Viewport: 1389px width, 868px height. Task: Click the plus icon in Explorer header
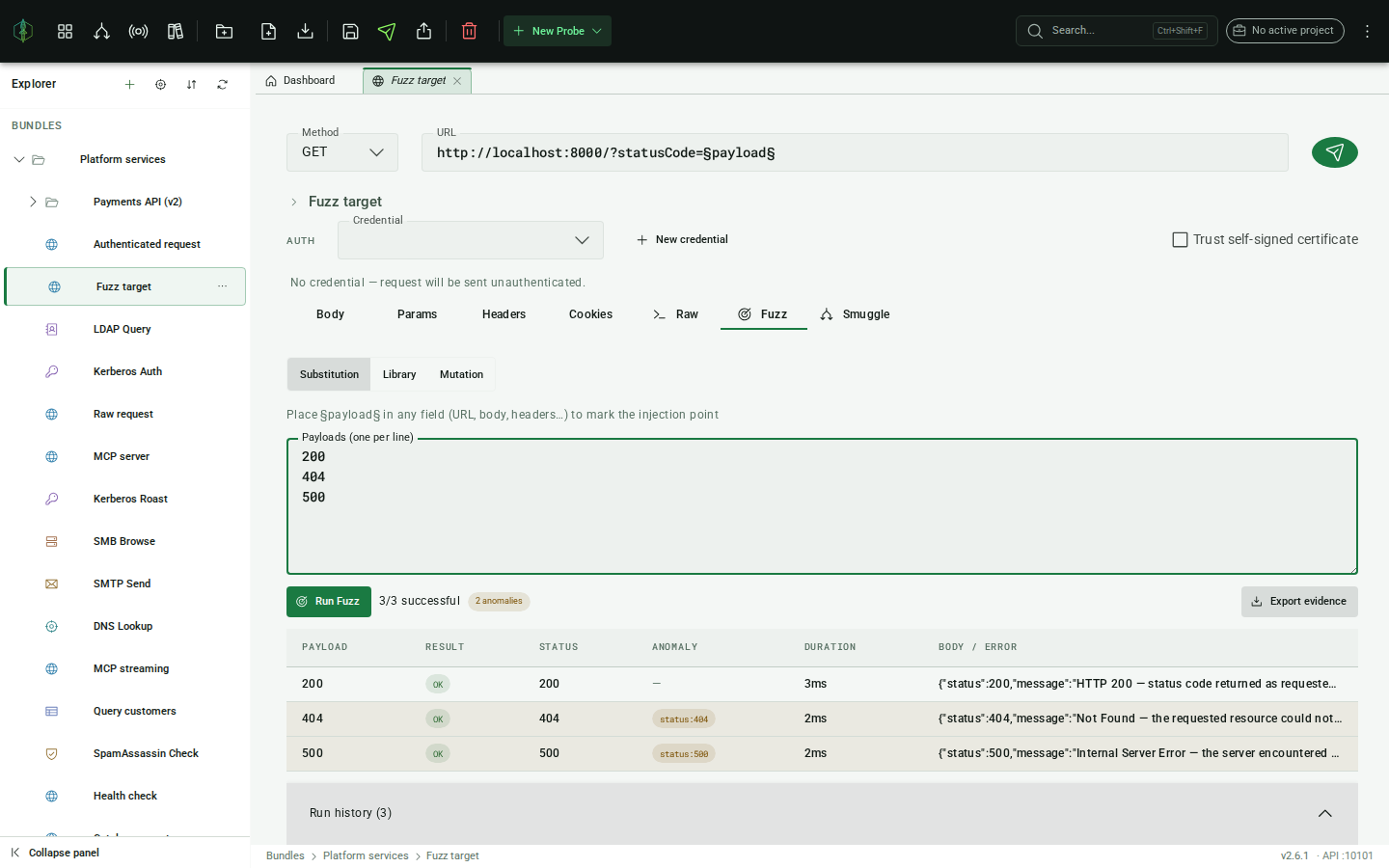click(129, 85)
